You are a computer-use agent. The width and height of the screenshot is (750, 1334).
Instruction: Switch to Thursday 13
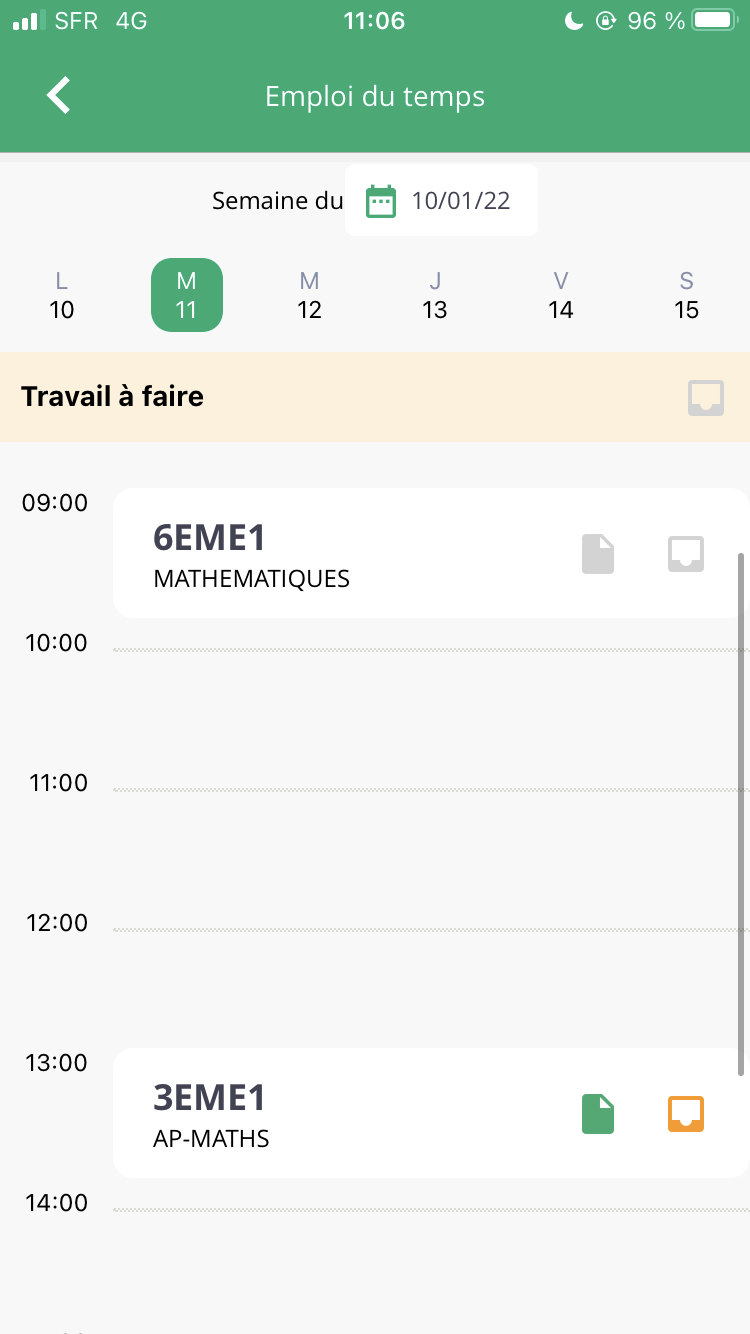(x=435, y=295)
